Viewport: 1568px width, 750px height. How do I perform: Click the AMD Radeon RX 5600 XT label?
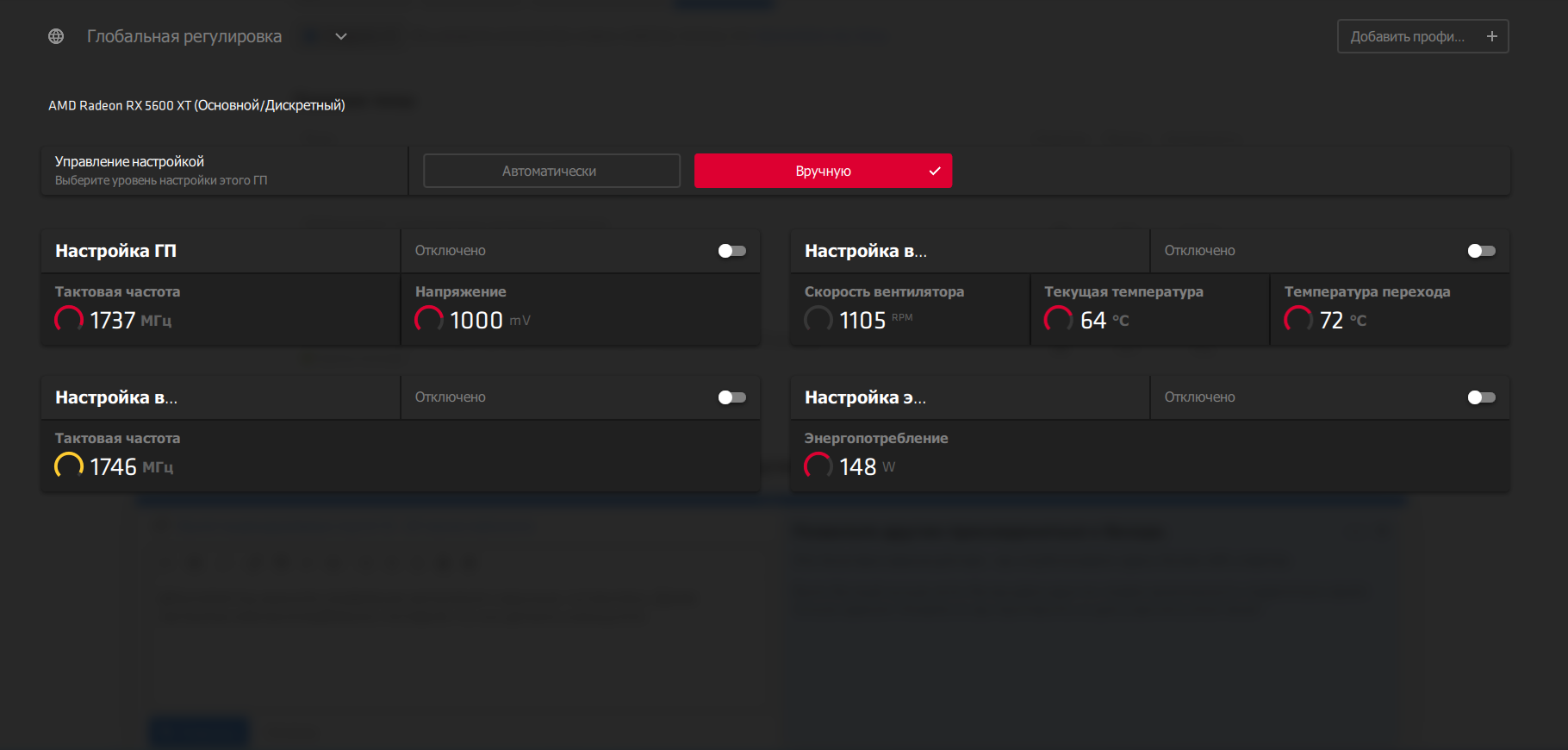click(x=196, y=105)
